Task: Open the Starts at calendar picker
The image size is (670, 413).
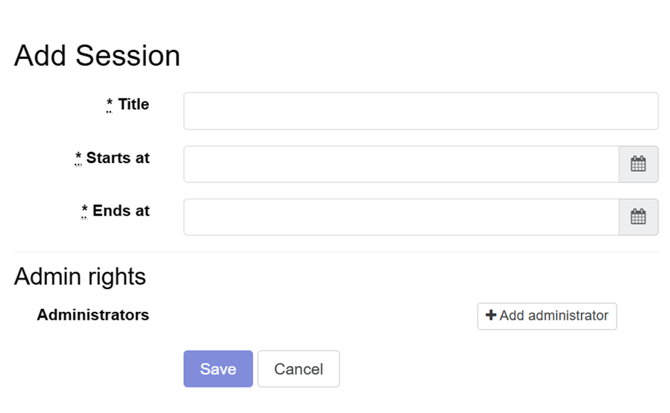Action: (x=638, y=164)
